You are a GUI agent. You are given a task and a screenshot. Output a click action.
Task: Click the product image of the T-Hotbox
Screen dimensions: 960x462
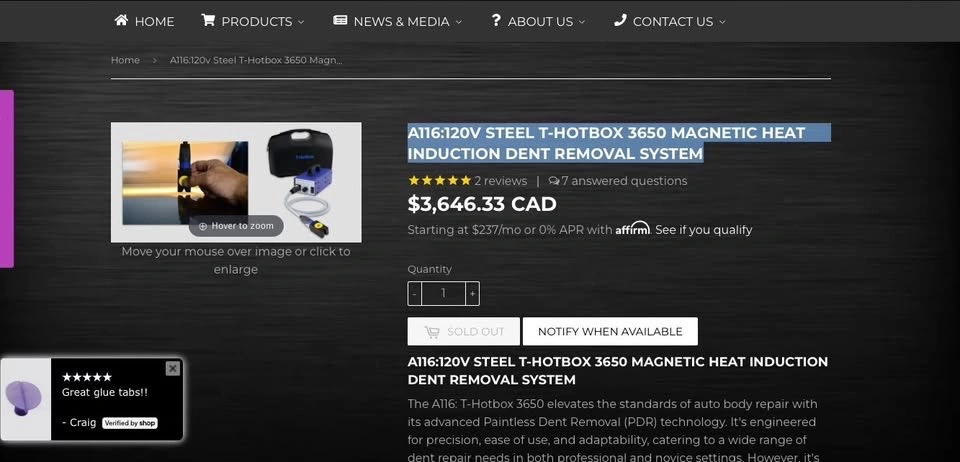coord(236,182)
